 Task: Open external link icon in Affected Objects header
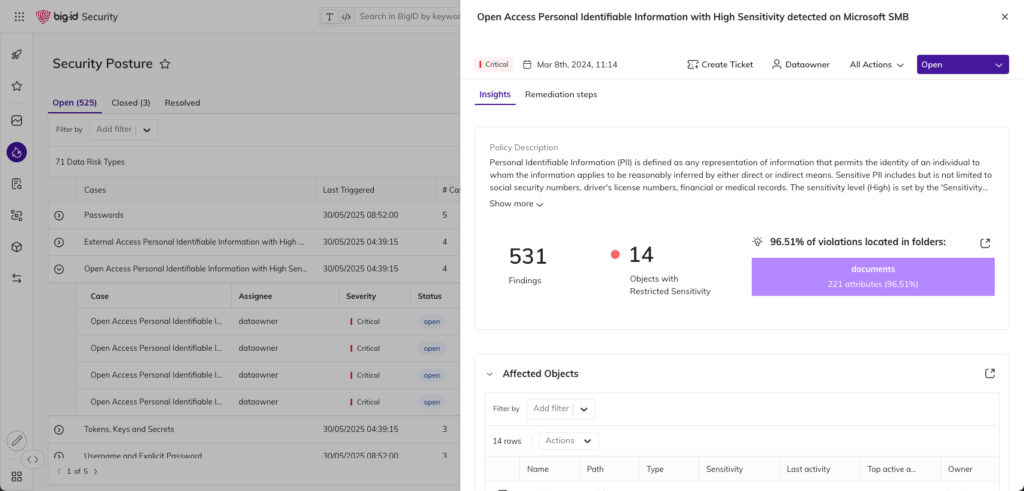pos(989,373)
